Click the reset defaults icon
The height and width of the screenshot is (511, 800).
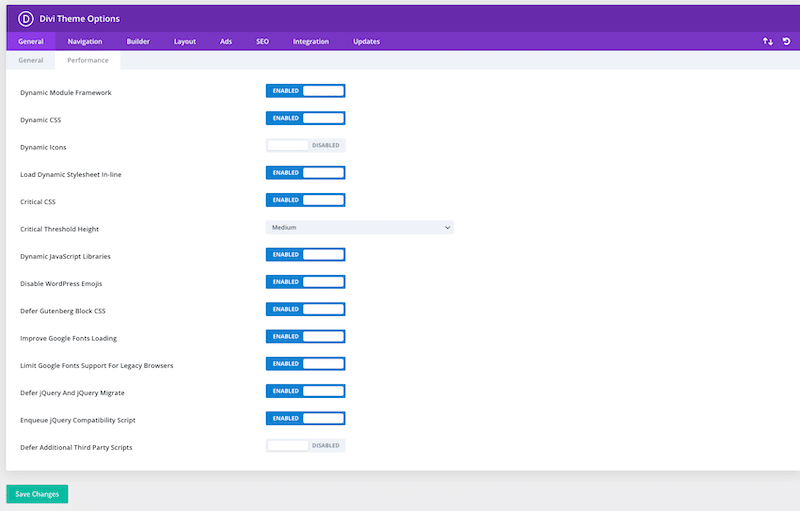point(786,41)
